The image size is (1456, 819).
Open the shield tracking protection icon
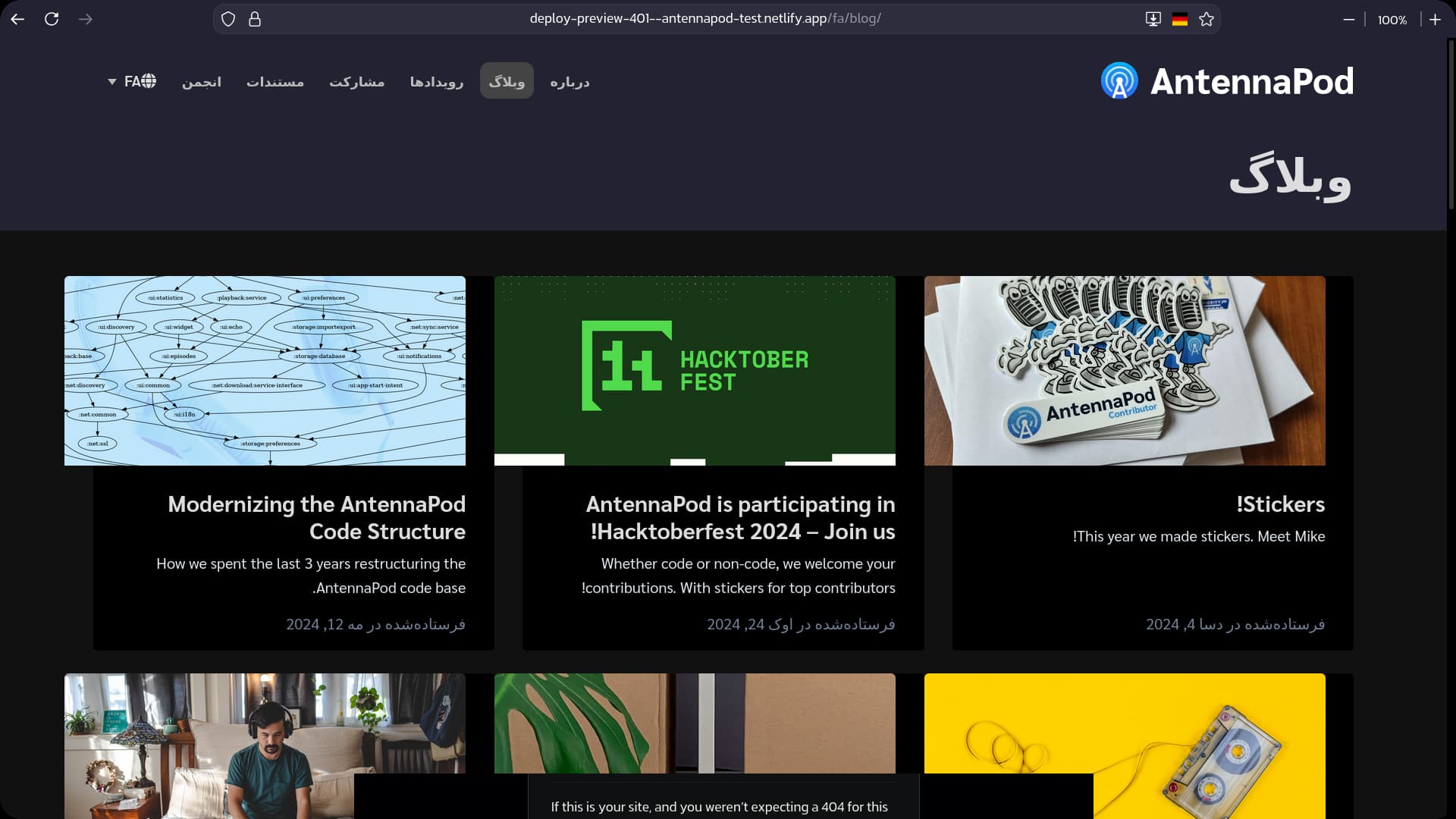228,19
